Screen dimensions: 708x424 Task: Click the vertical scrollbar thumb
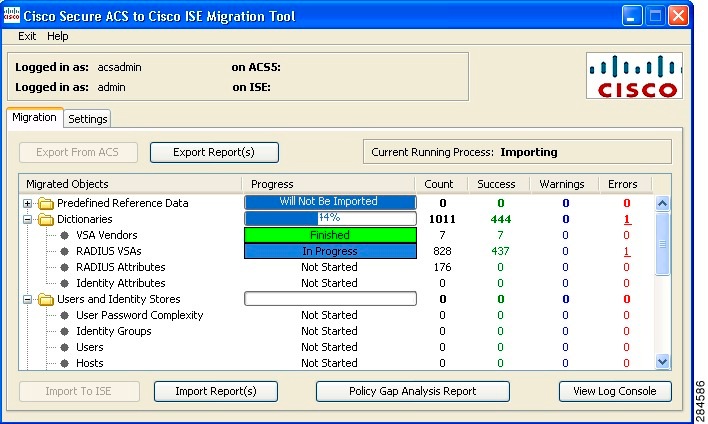click(662, 244)
